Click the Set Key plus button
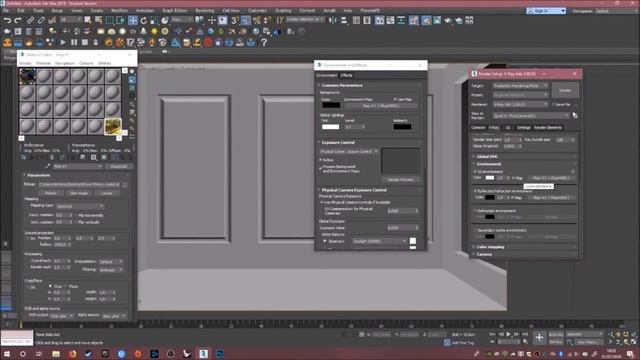The height and width of the screenshot is (360, 640). point(539,338)
